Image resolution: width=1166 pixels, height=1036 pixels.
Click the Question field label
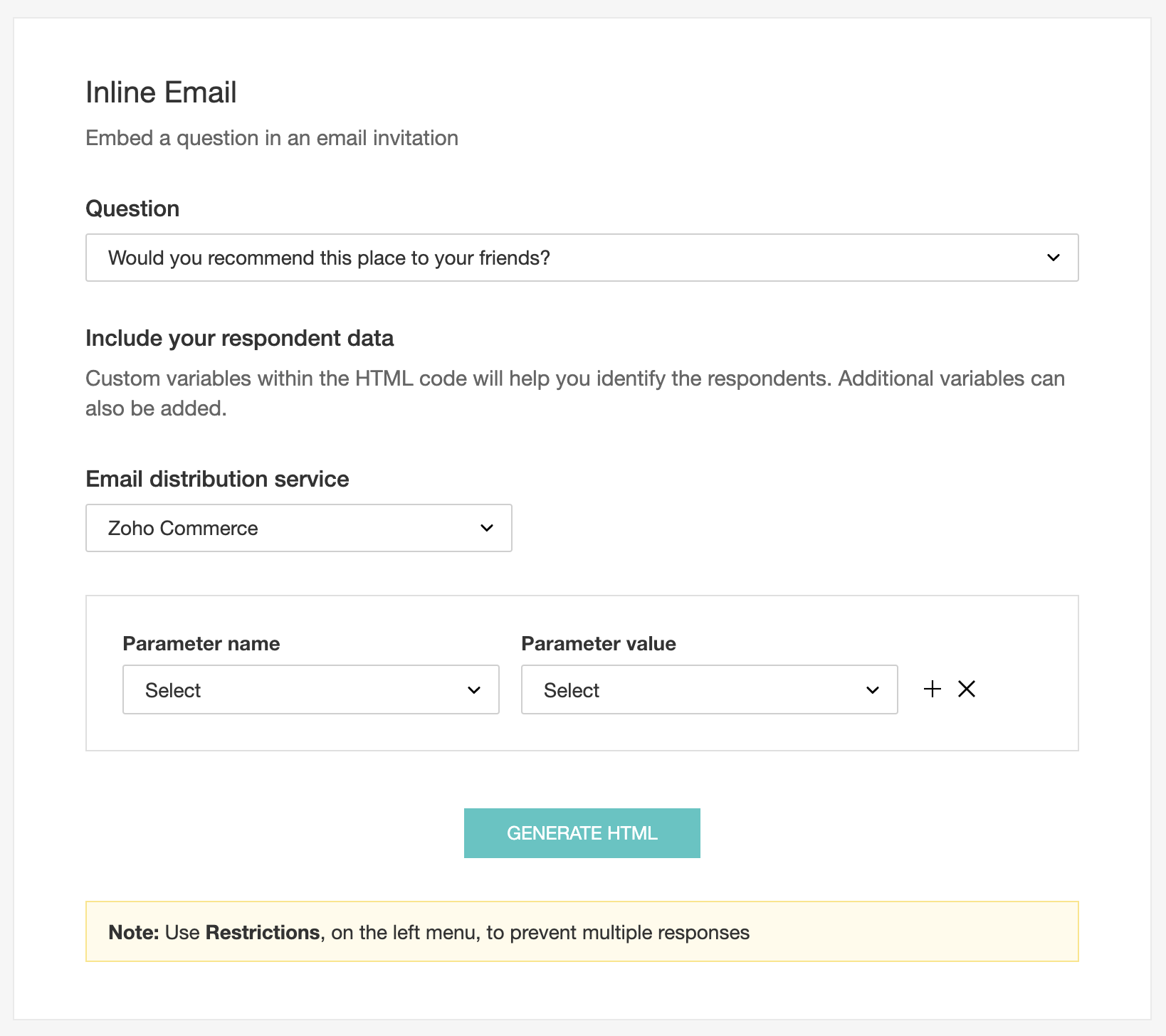click(x=132, y=208)
